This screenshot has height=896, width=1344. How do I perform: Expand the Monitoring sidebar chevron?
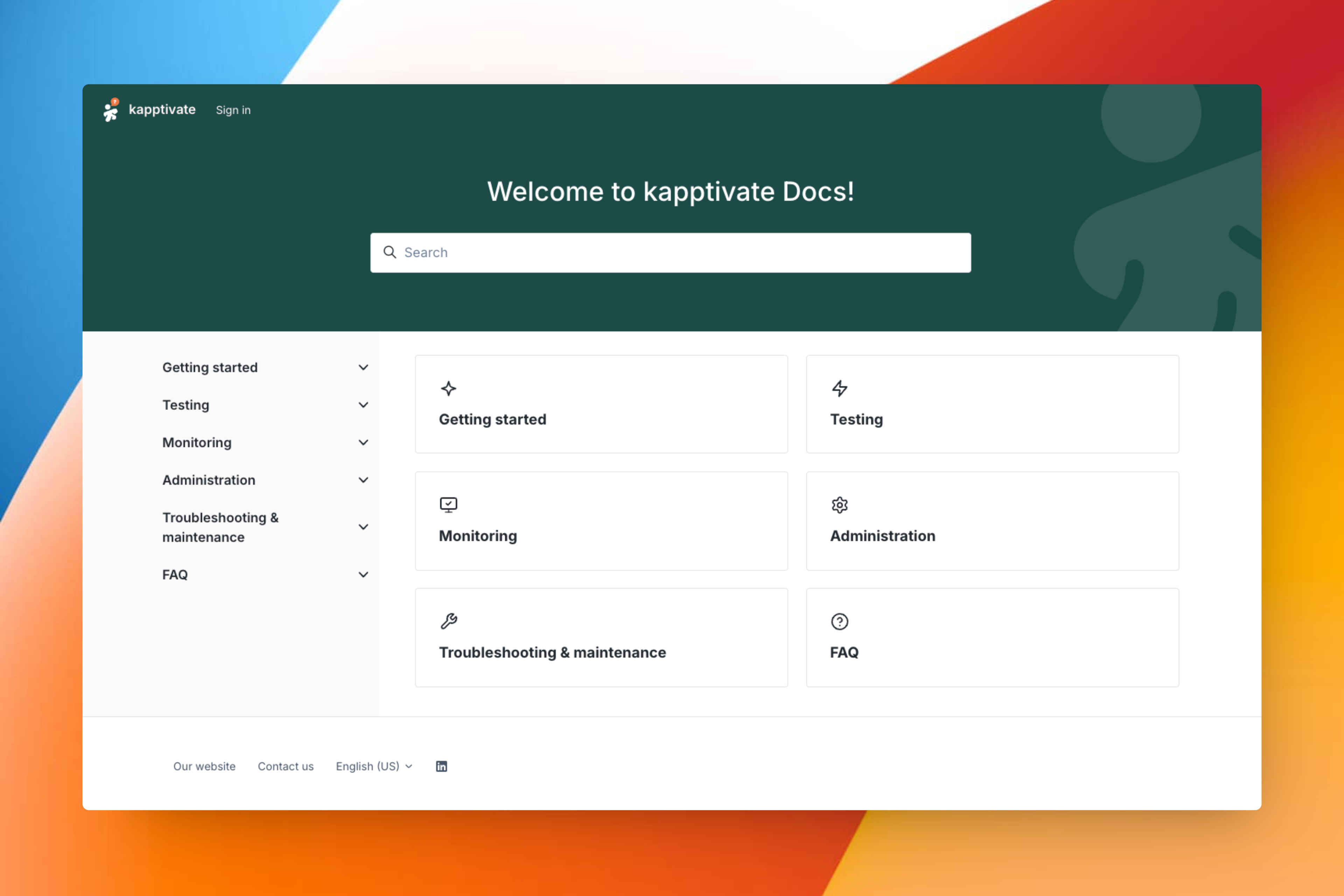click(363, 443)
